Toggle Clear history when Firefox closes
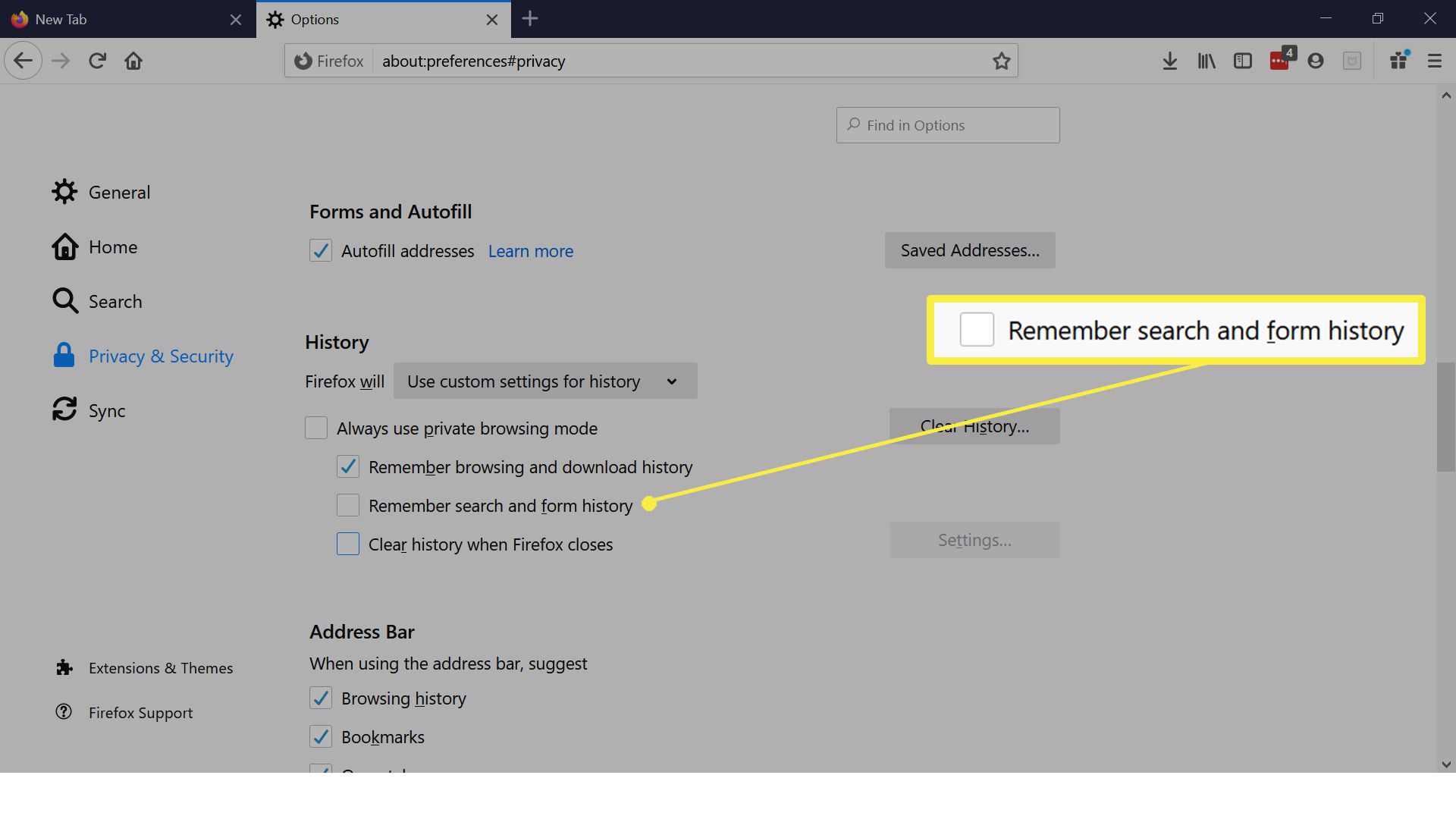 click(349, 544)
